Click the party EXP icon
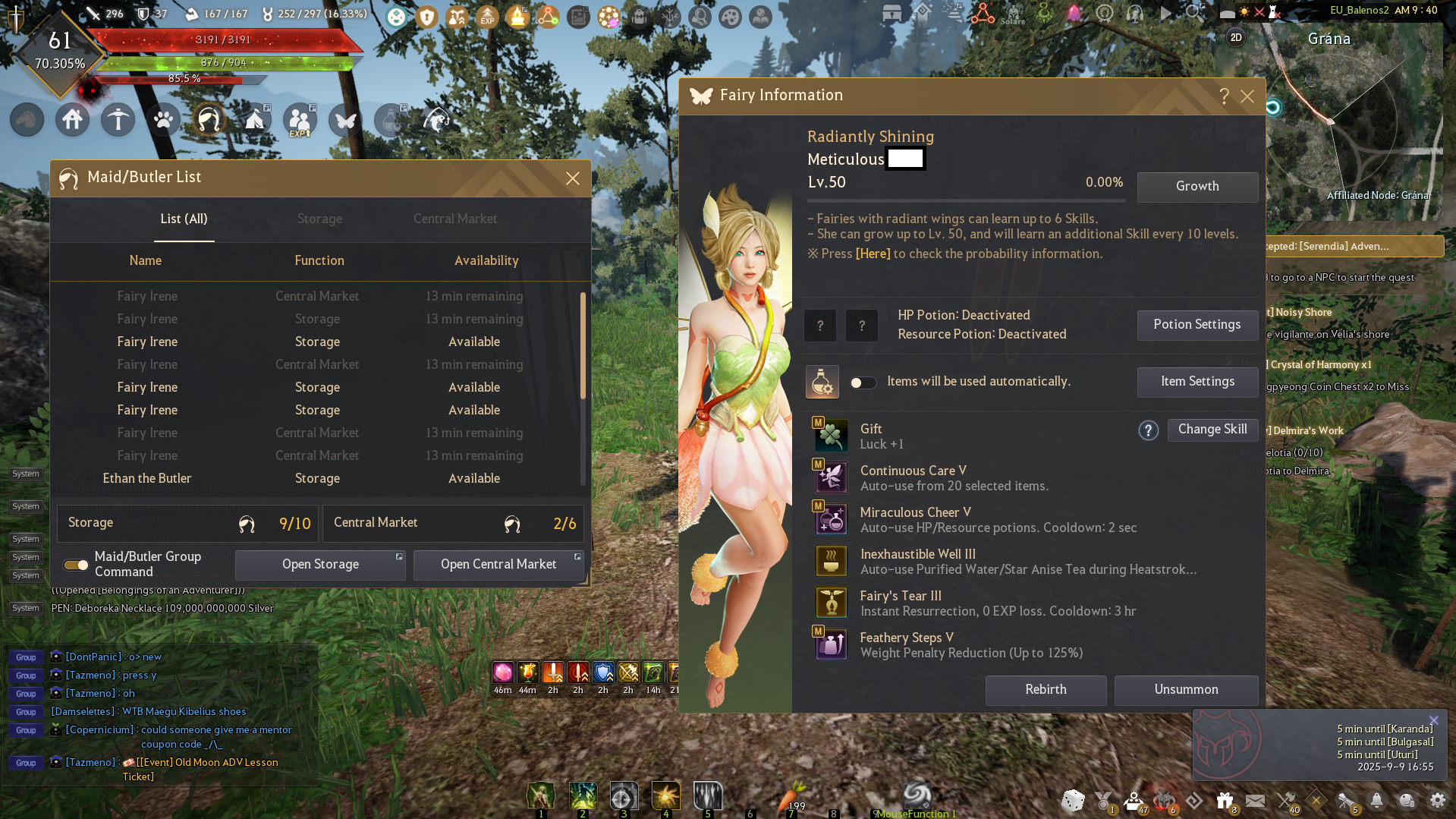 pos(300,120)
